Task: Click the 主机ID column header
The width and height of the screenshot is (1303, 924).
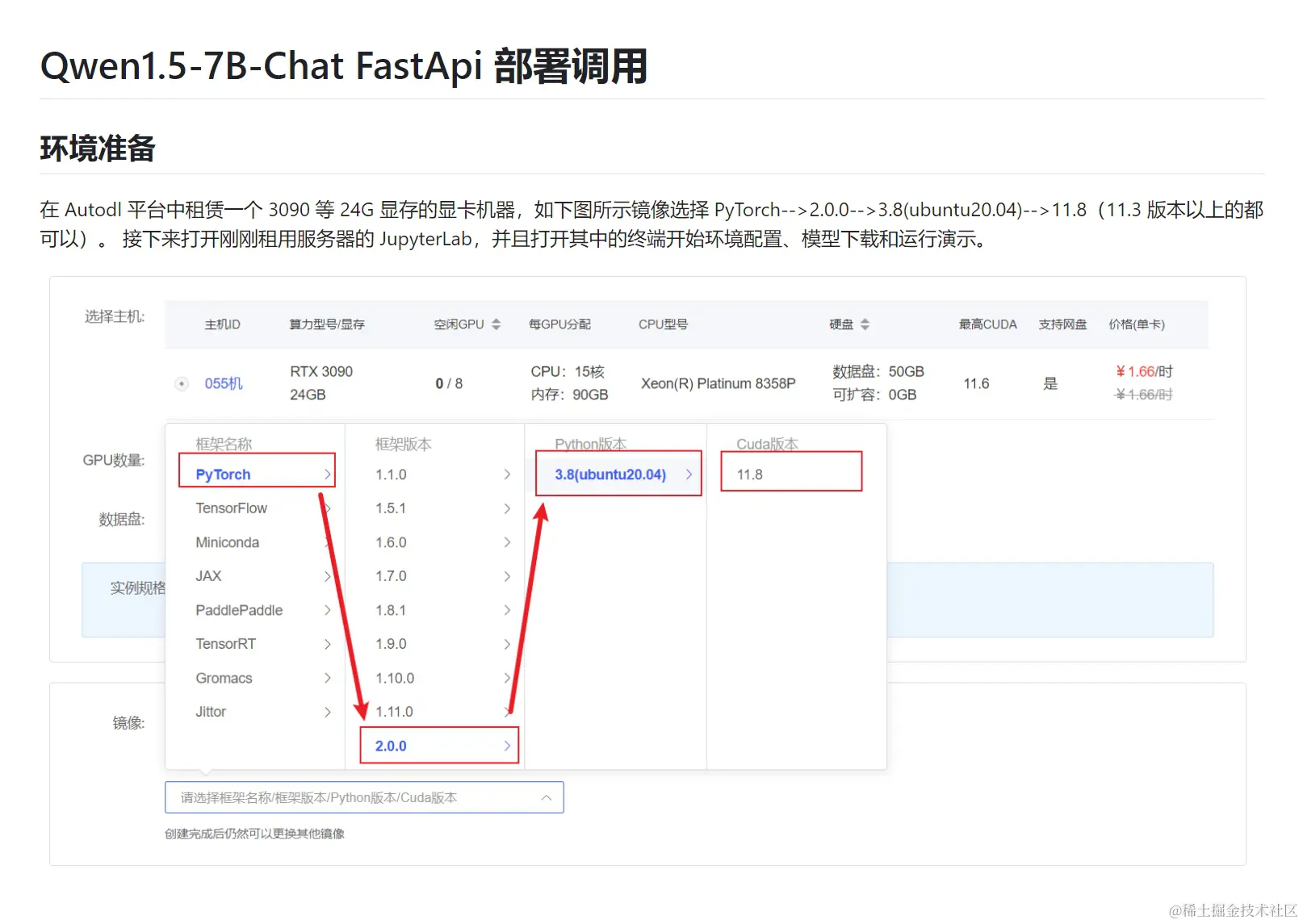Action: pyautogui.click(x=222, y=324)
